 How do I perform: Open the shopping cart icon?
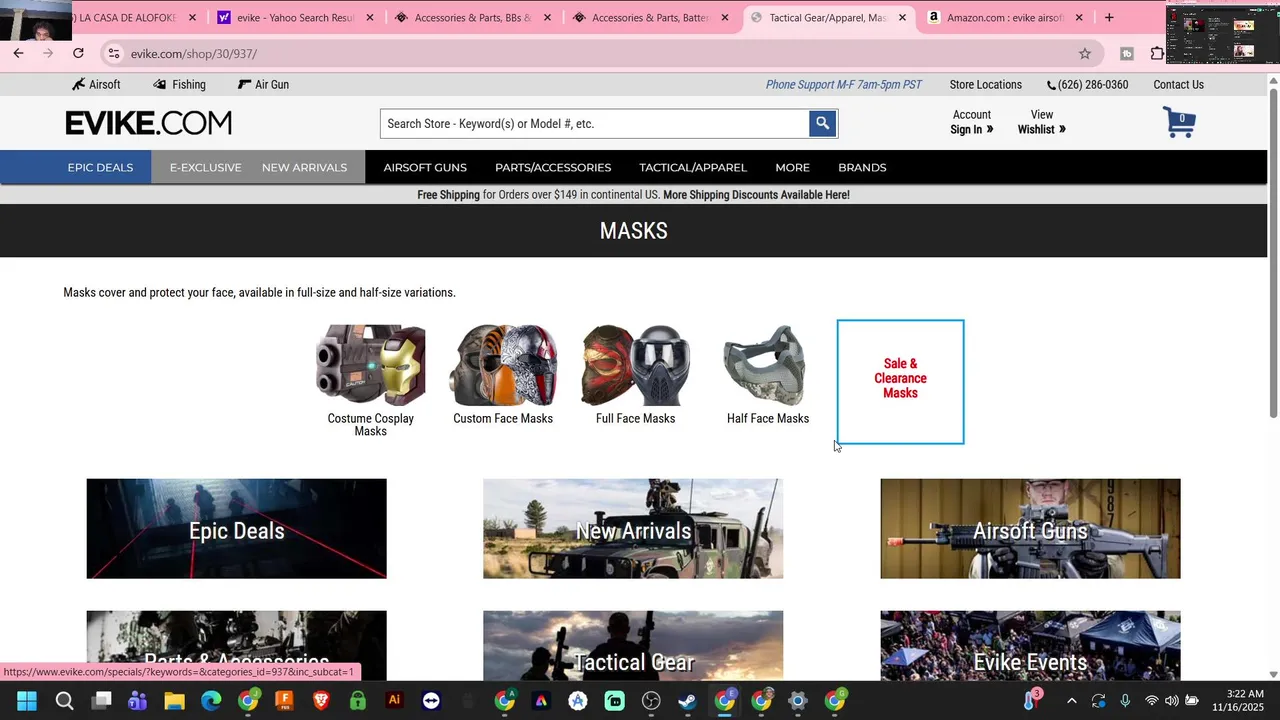[x=1179, y=122]
